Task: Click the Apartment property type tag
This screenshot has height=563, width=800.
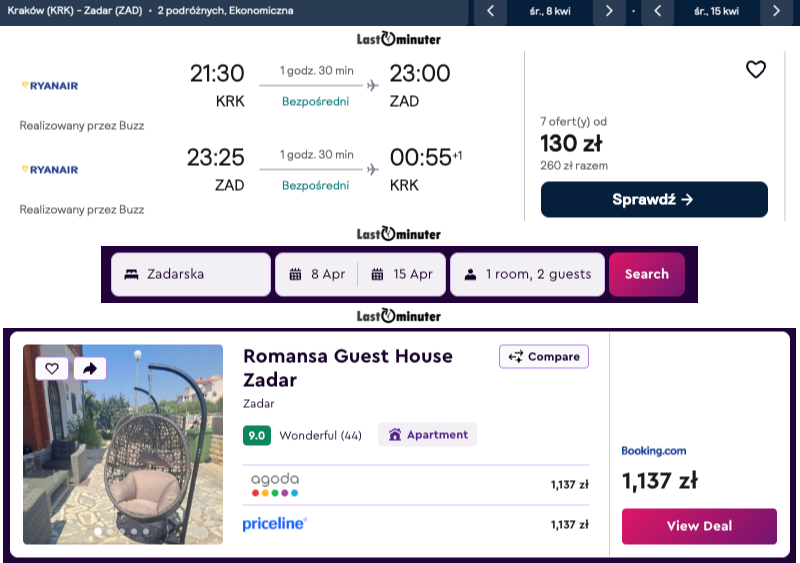Action: pos(427,435)
